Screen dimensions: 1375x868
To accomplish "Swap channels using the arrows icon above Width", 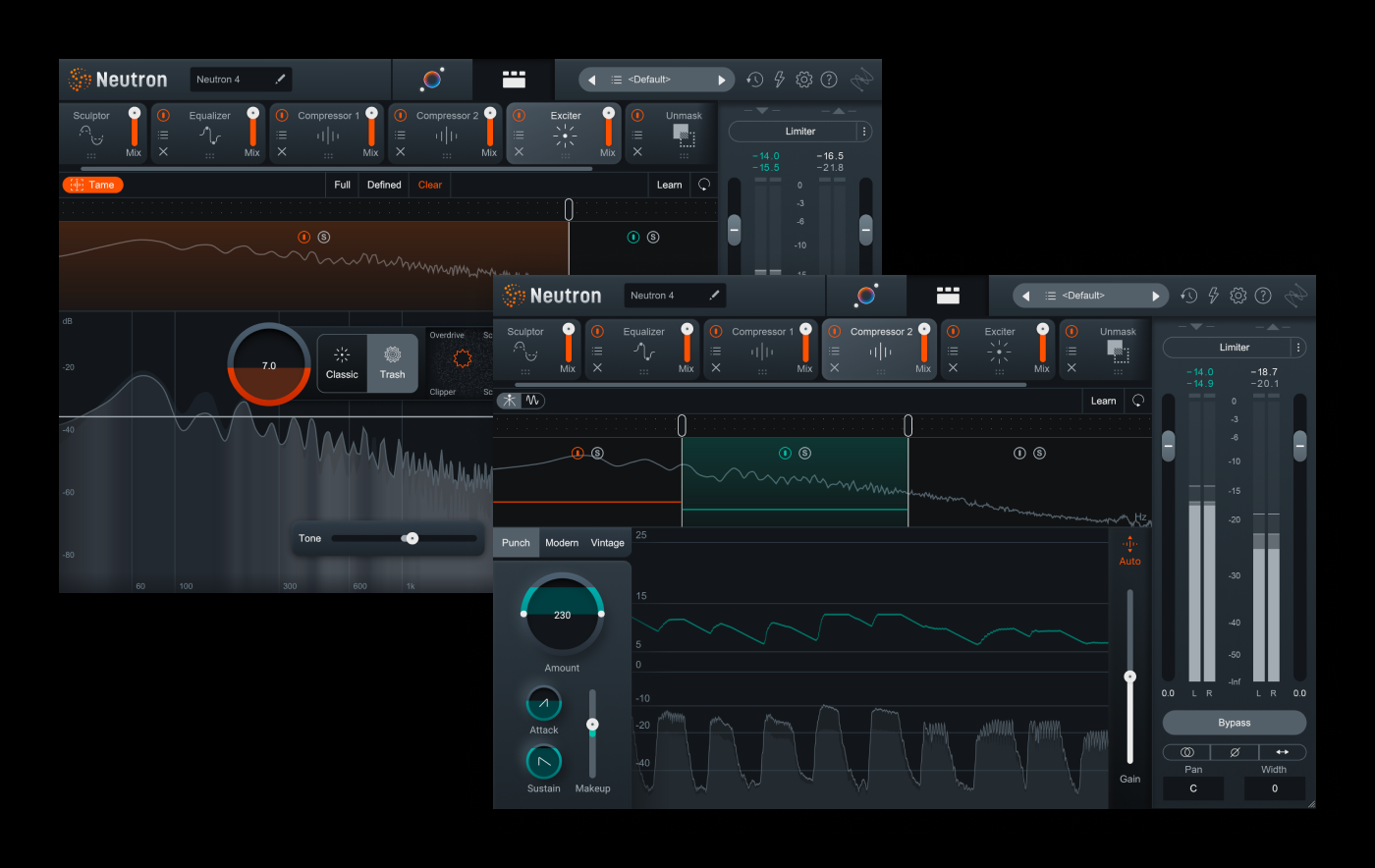I will point(1282,752).
